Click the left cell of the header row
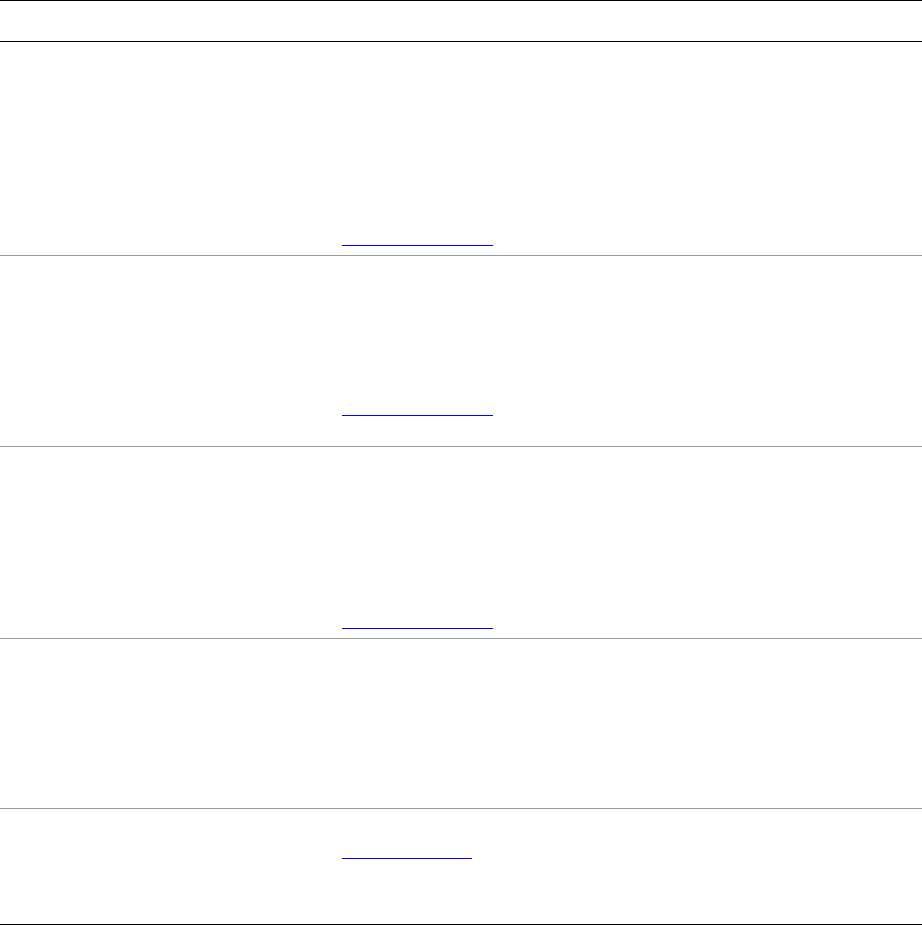 coord(170,21)
